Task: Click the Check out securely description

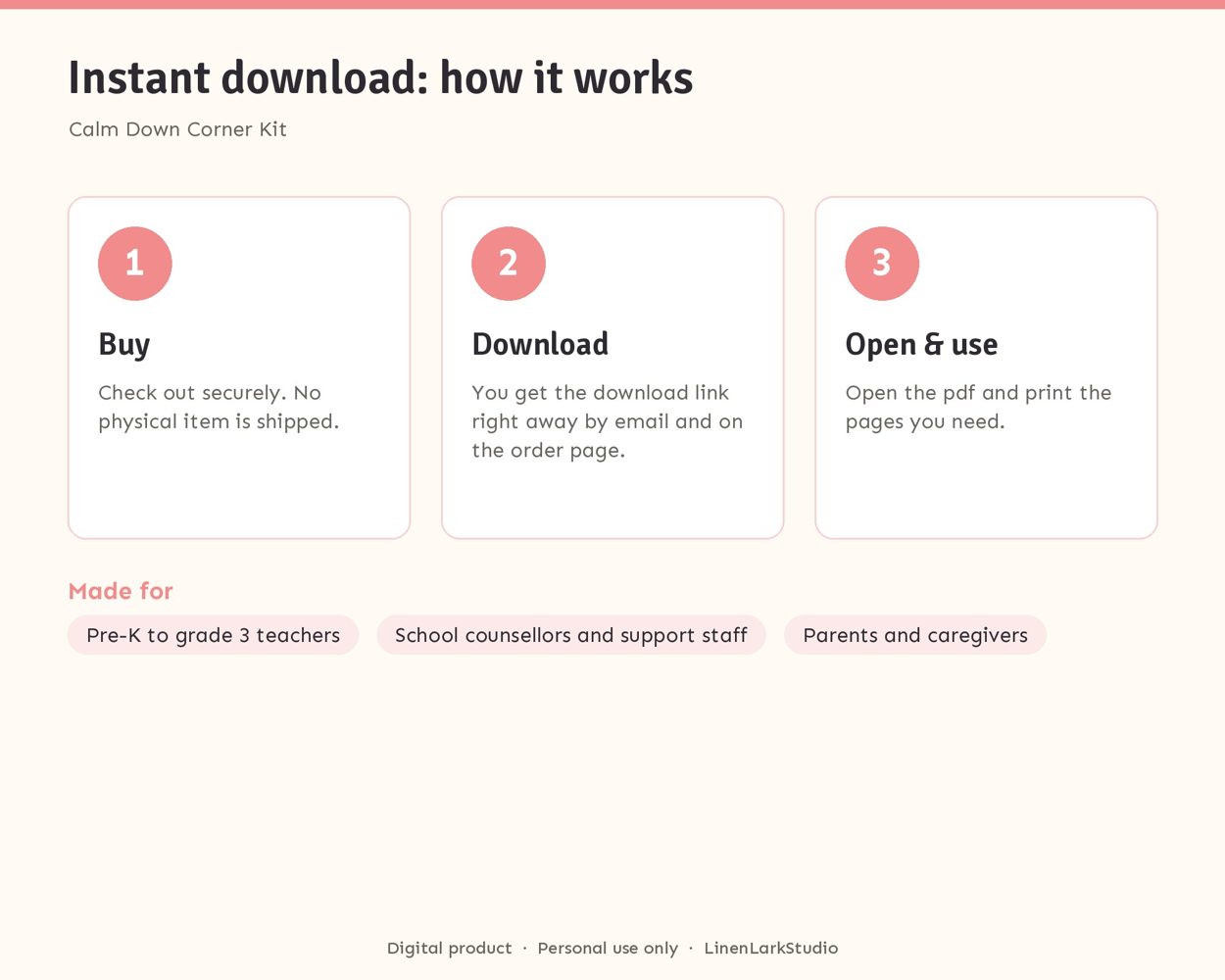Action: click(x=219, y=407)
